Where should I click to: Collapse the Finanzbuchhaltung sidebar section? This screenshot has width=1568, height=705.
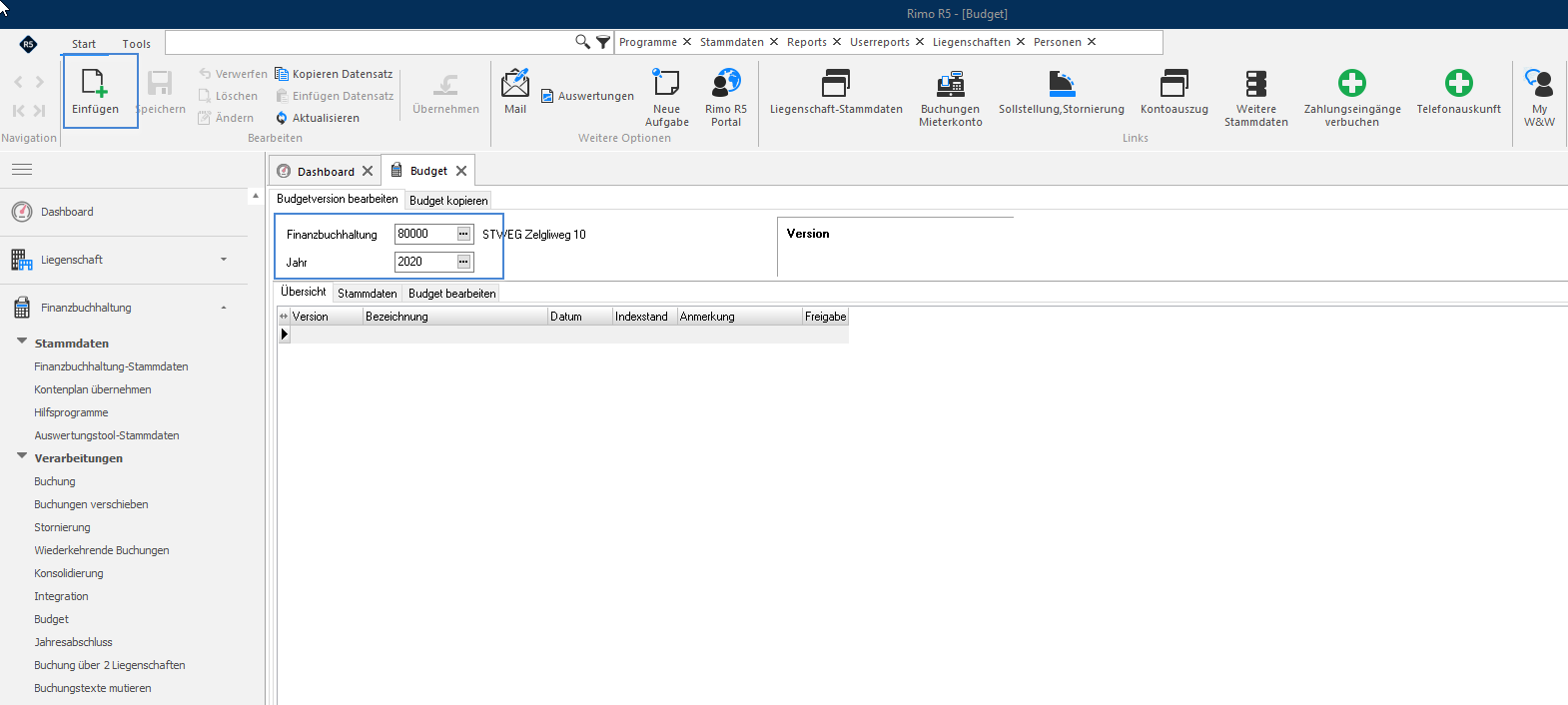(224, 308)
